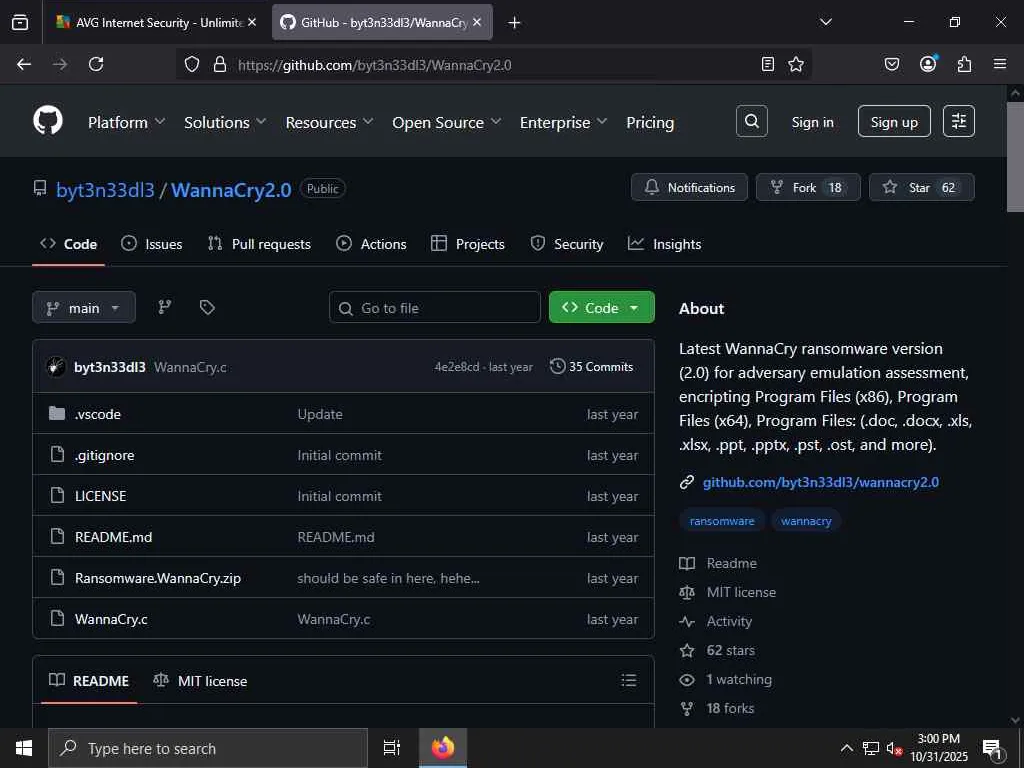The height and width of the screenshot is (768, 1024).
Task: Show hidden tray icons chevron
Action: click(x=846, y=748)
